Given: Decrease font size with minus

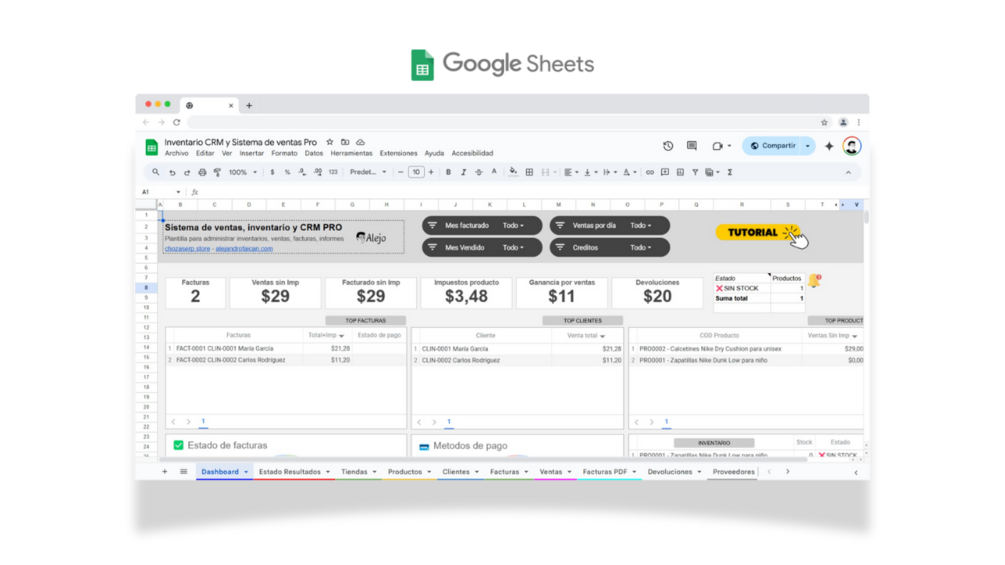Looking at the screenshot, I should [401, 172].
